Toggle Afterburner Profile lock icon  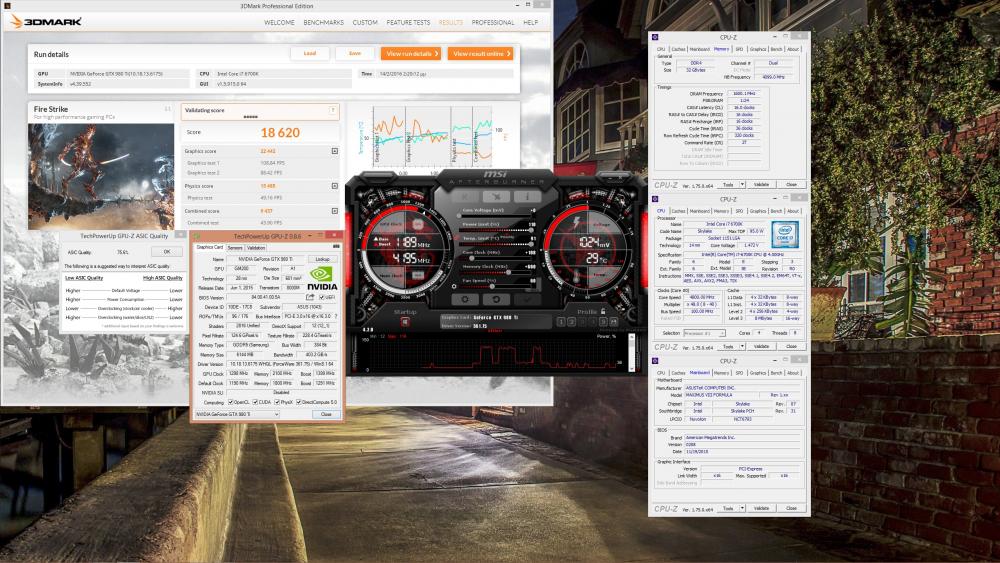pos(603,312)
